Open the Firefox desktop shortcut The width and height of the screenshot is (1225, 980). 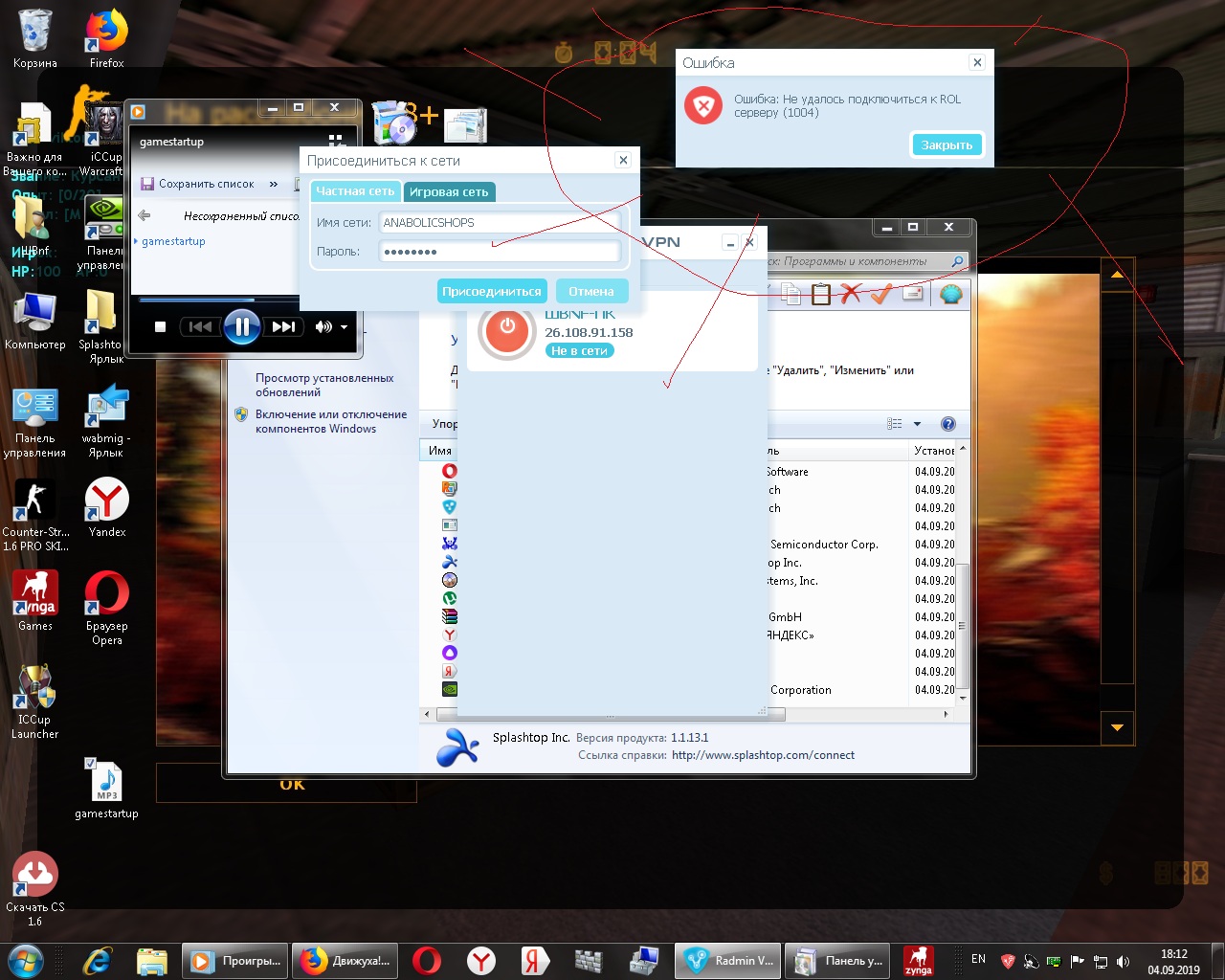tap(106, 39)
